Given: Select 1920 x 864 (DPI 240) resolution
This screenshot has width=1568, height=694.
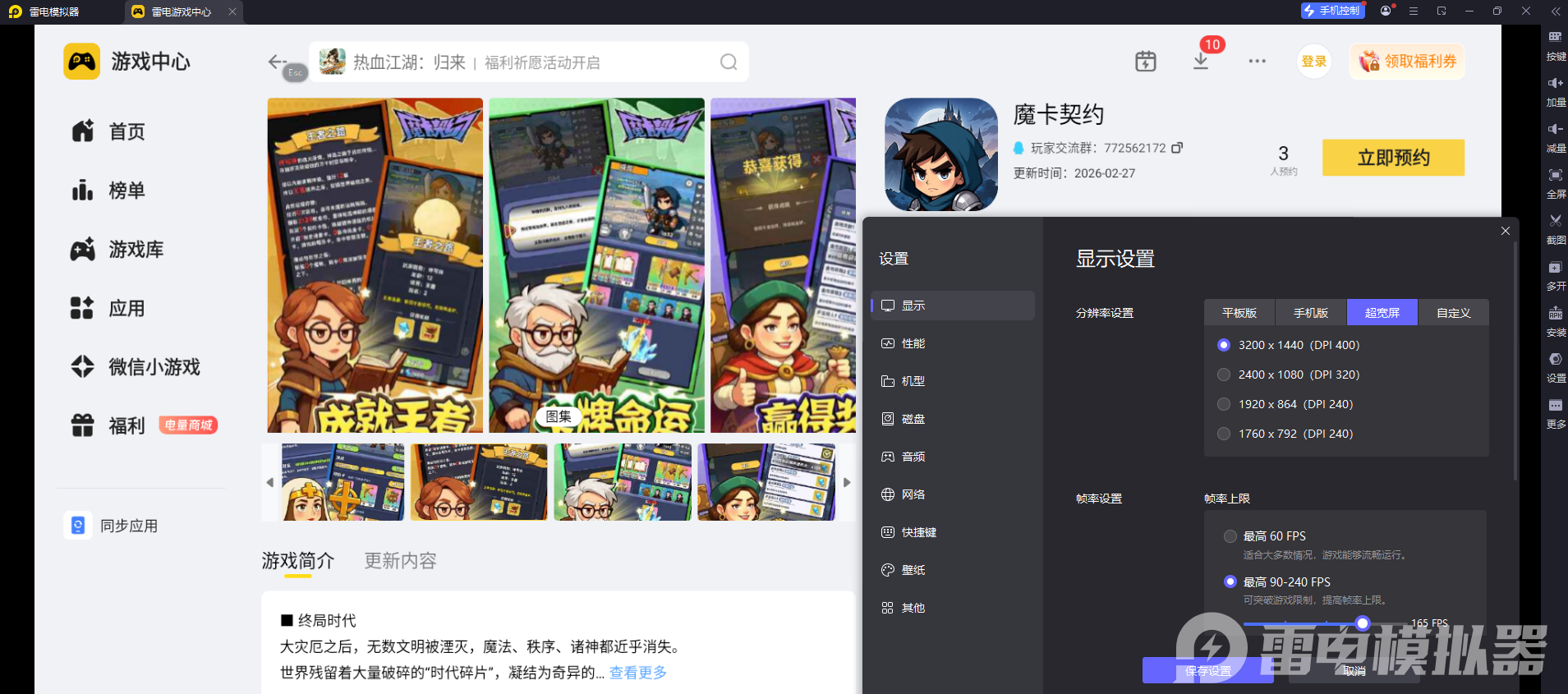Looking at the screenshot, I should 1285,404.
